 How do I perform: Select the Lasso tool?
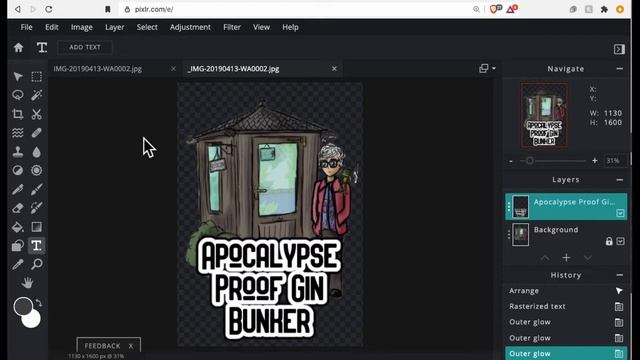tap(18, 95)
